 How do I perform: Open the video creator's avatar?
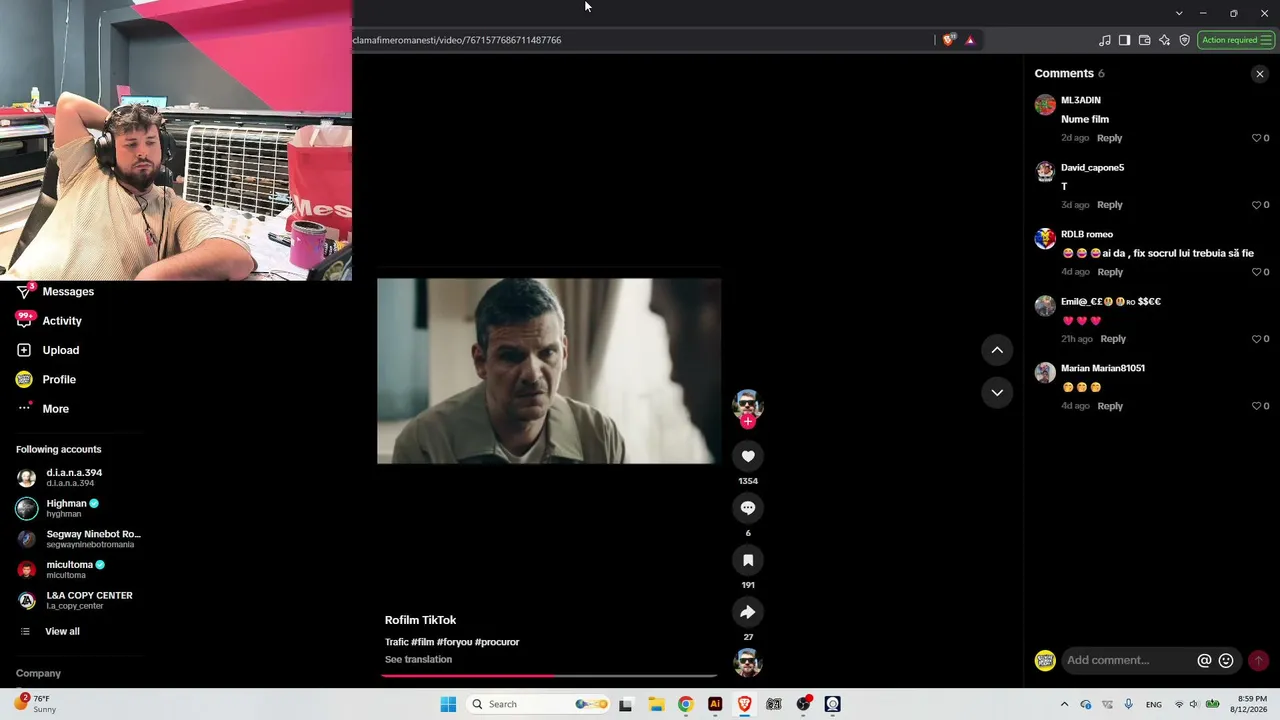click(748, 404)
